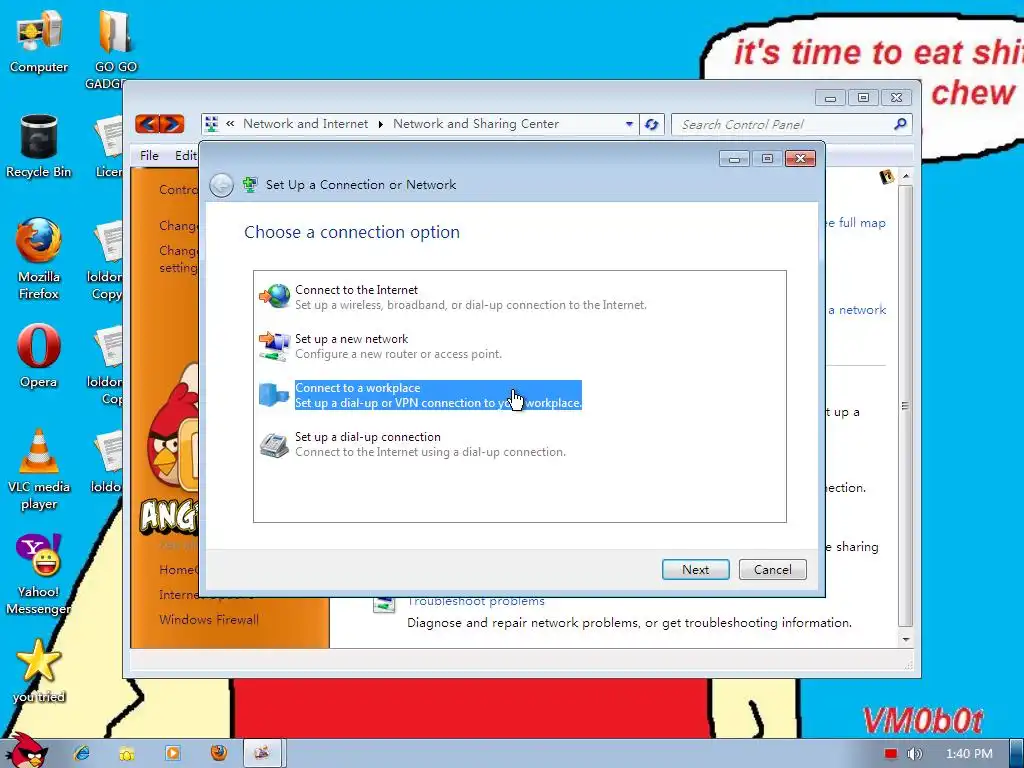Open the File menu
Image resolution: width=1024 pixels, height=768 pixels.
click(149, 155)
